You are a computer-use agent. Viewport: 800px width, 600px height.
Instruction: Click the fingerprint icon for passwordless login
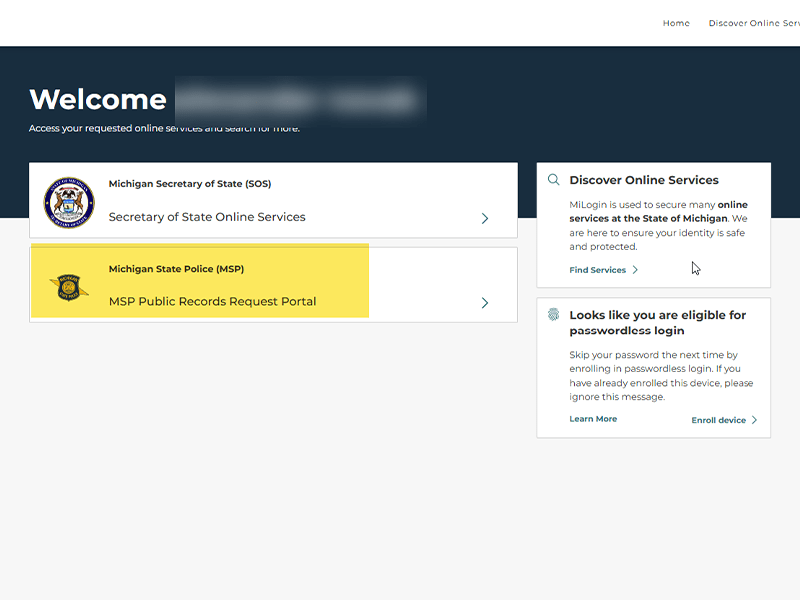(x=554, y=314)
